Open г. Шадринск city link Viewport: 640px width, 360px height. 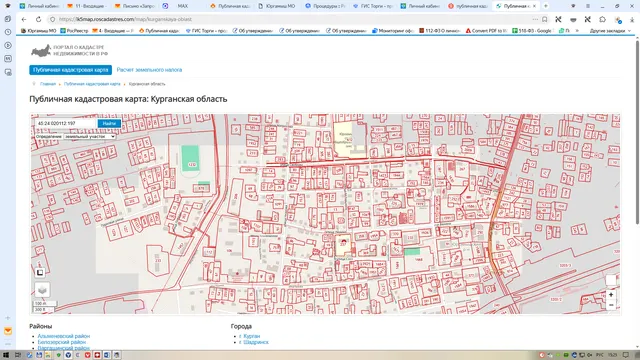click(x=254, y=342)
